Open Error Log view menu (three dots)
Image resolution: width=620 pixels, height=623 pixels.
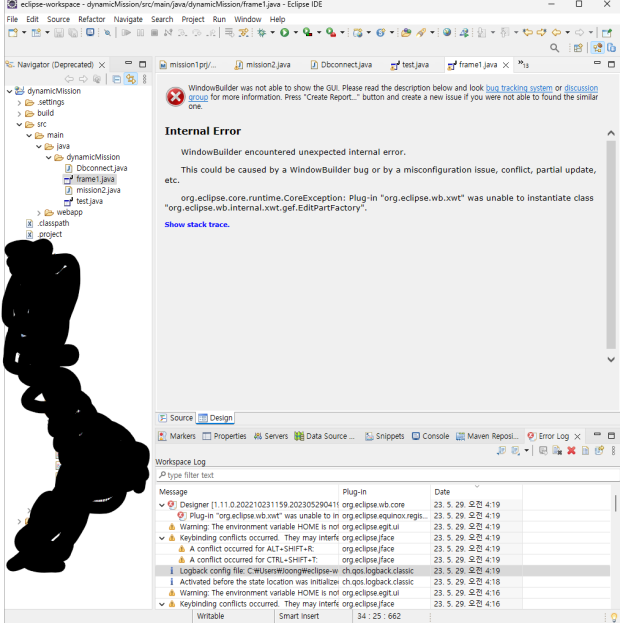[614, 451]
